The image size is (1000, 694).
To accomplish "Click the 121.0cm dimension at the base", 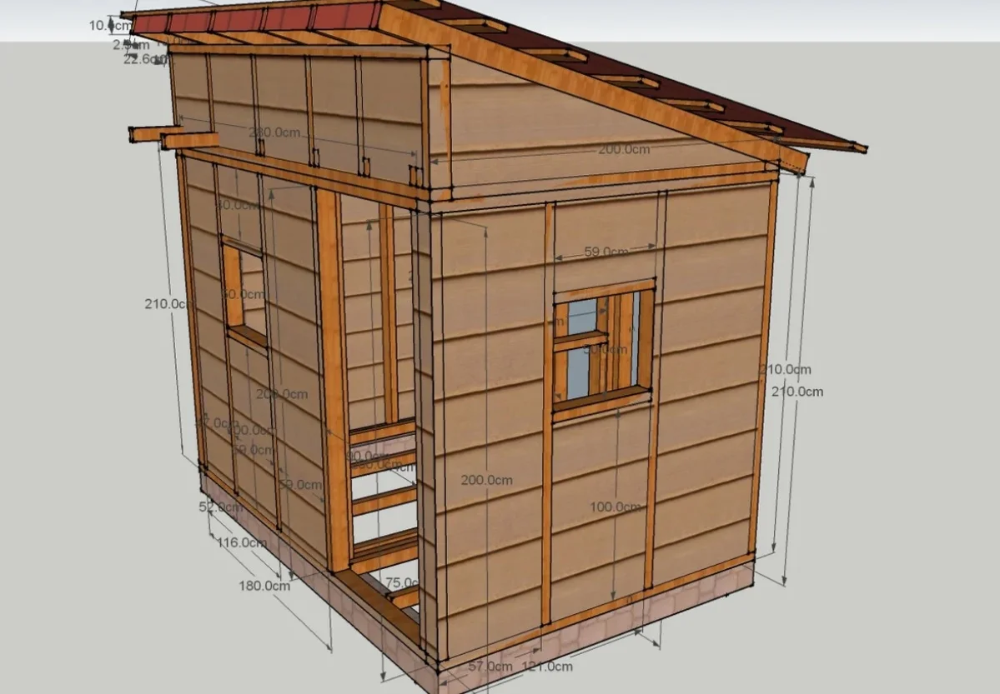I will coord(547,667).
